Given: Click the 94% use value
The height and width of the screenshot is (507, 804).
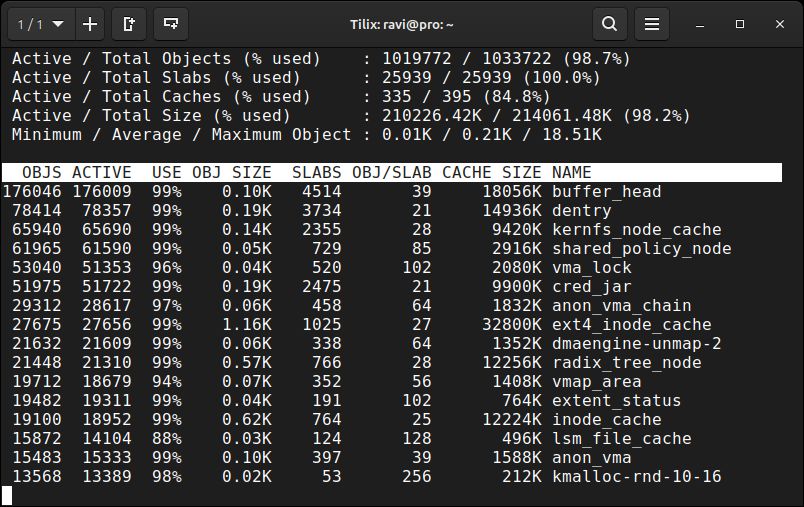Looking at the screenshot, I should point(167,382).
